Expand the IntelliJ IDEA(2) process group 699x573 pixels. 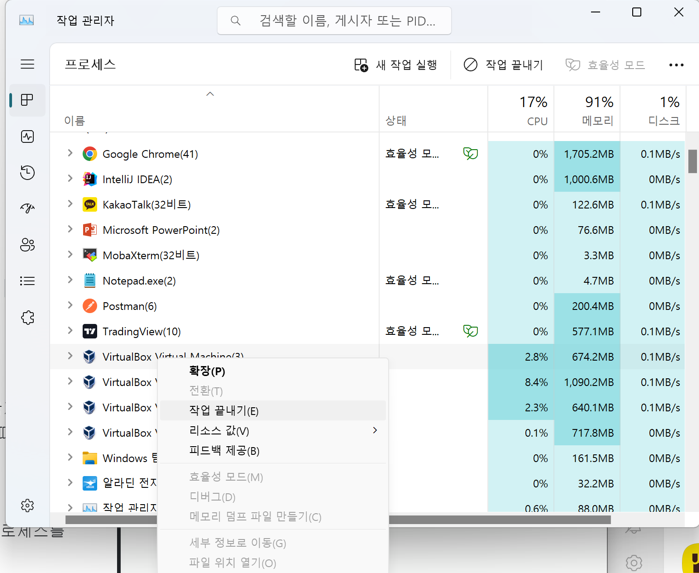click(x=70, y=178)
